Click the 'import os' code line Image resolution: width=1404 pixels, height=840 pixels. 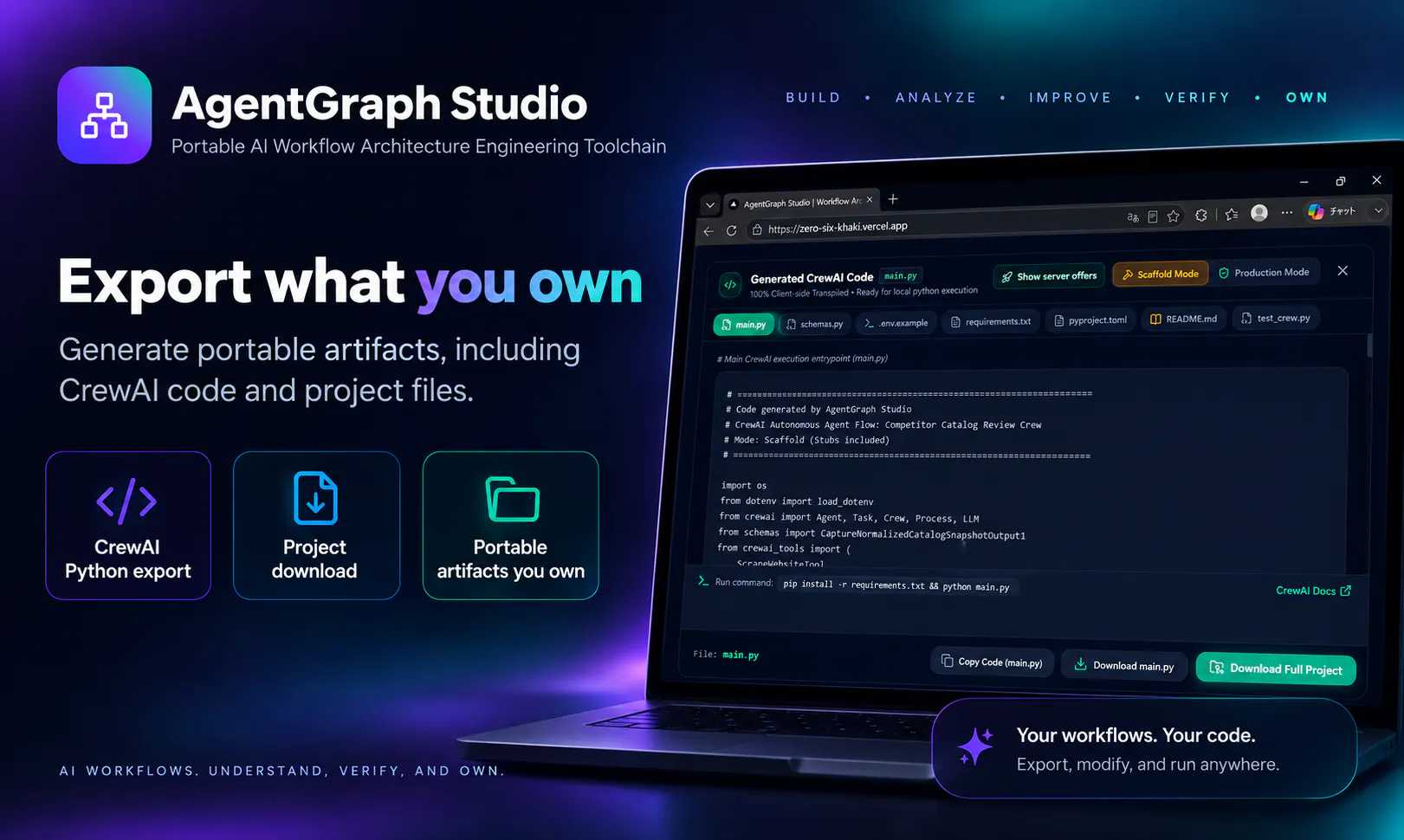(x=744, y=486)
